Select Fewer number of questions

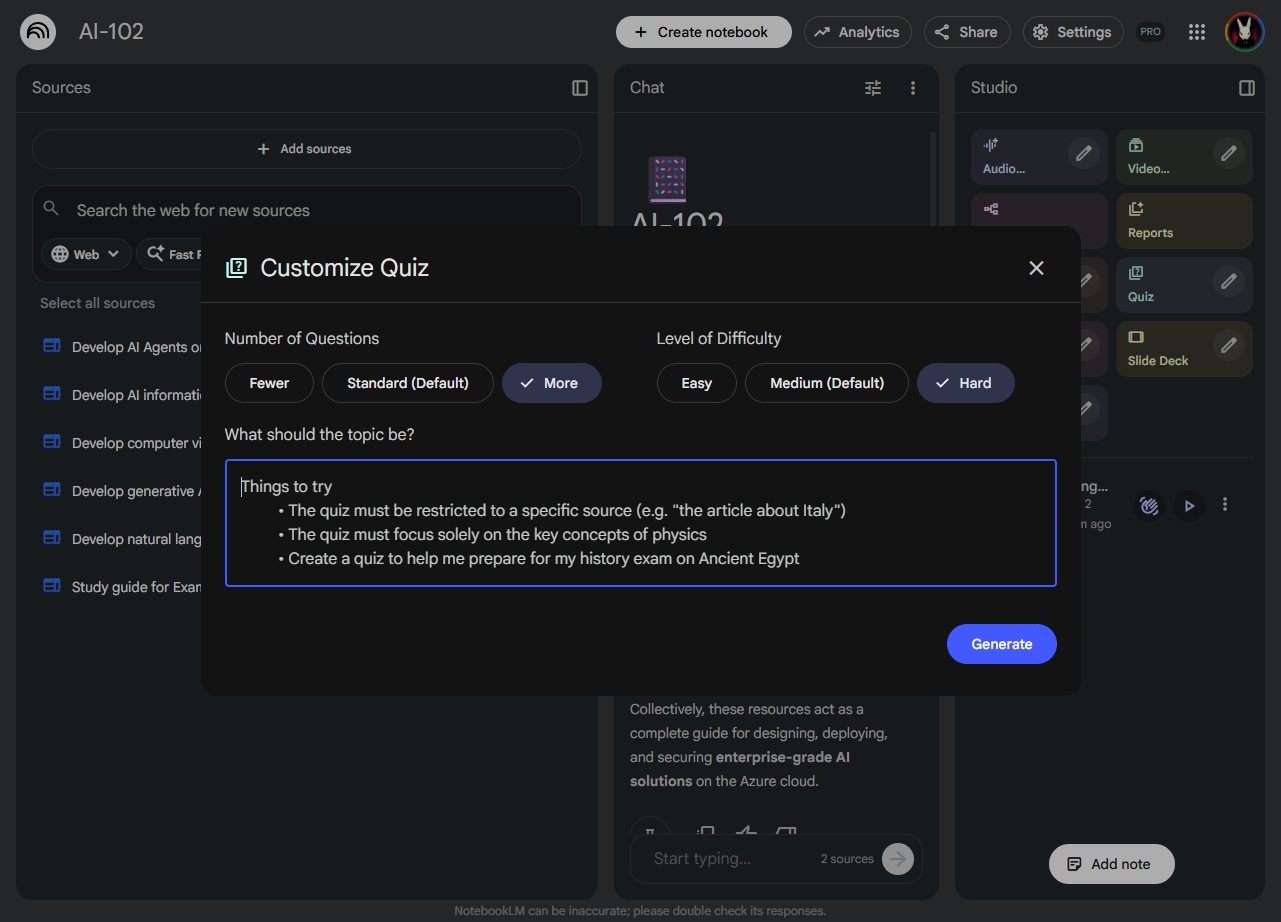(269, 383)
